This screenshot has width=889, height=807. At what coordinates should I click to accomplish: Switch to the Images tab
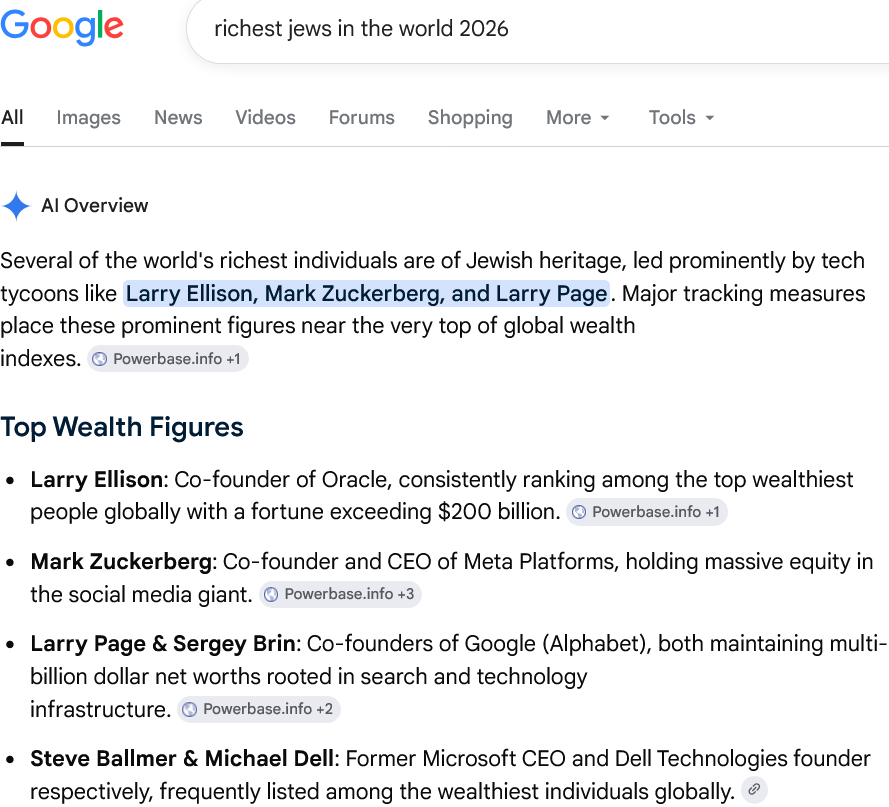(88, 118)
